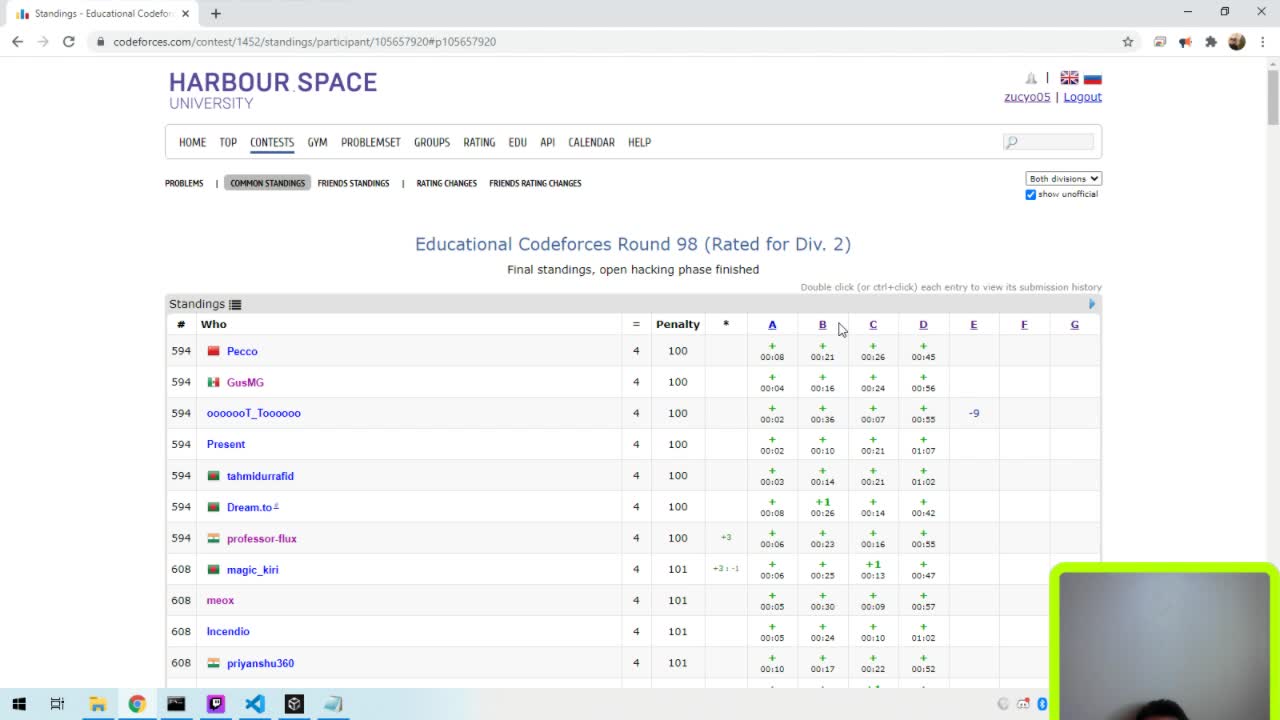The width and height of the screenshot is (1280, 720).
Task: Open the RATING CHANGES tab
Action: pyautogui.click(x=446, y=183)
